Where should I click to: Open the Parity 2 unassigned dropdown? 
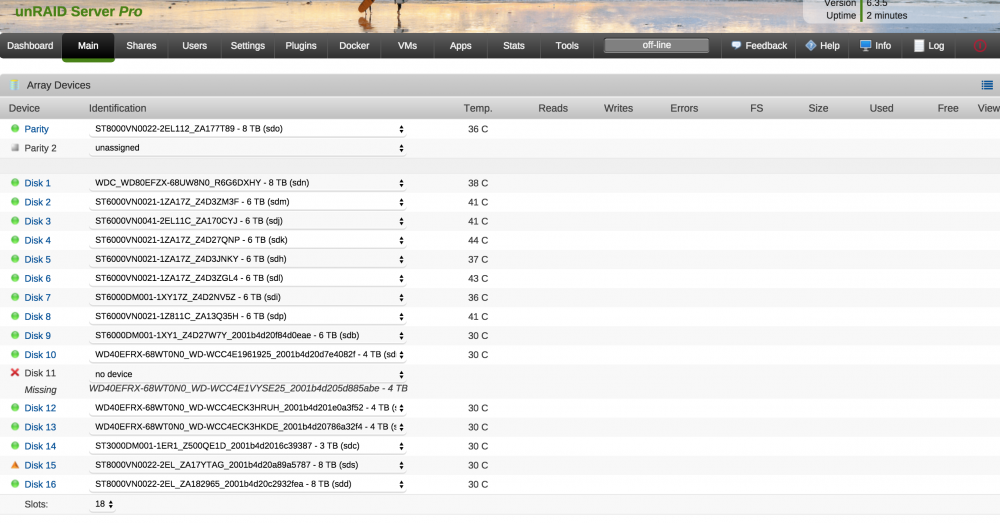[x=247, y=148]
